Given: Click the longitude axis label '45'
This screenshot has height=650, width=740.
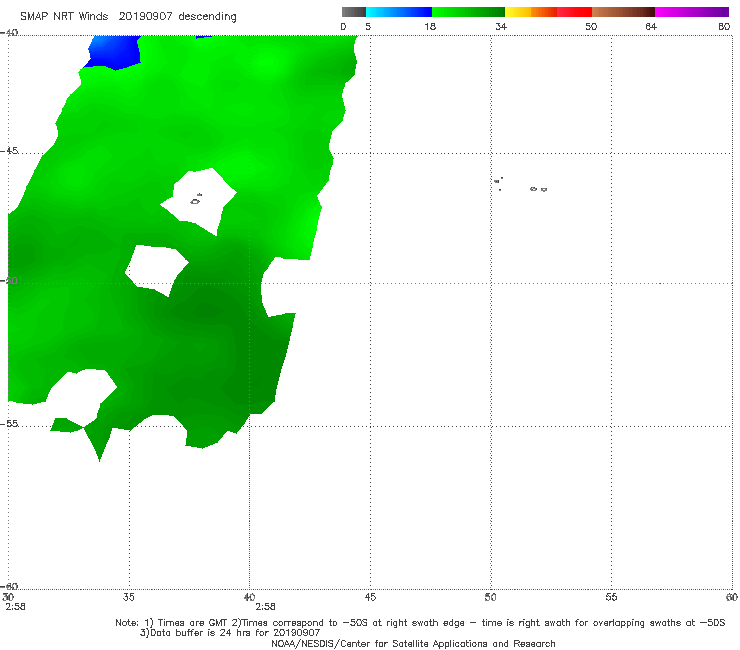Looking at the screenshot, I should click(x=370, y=597).
